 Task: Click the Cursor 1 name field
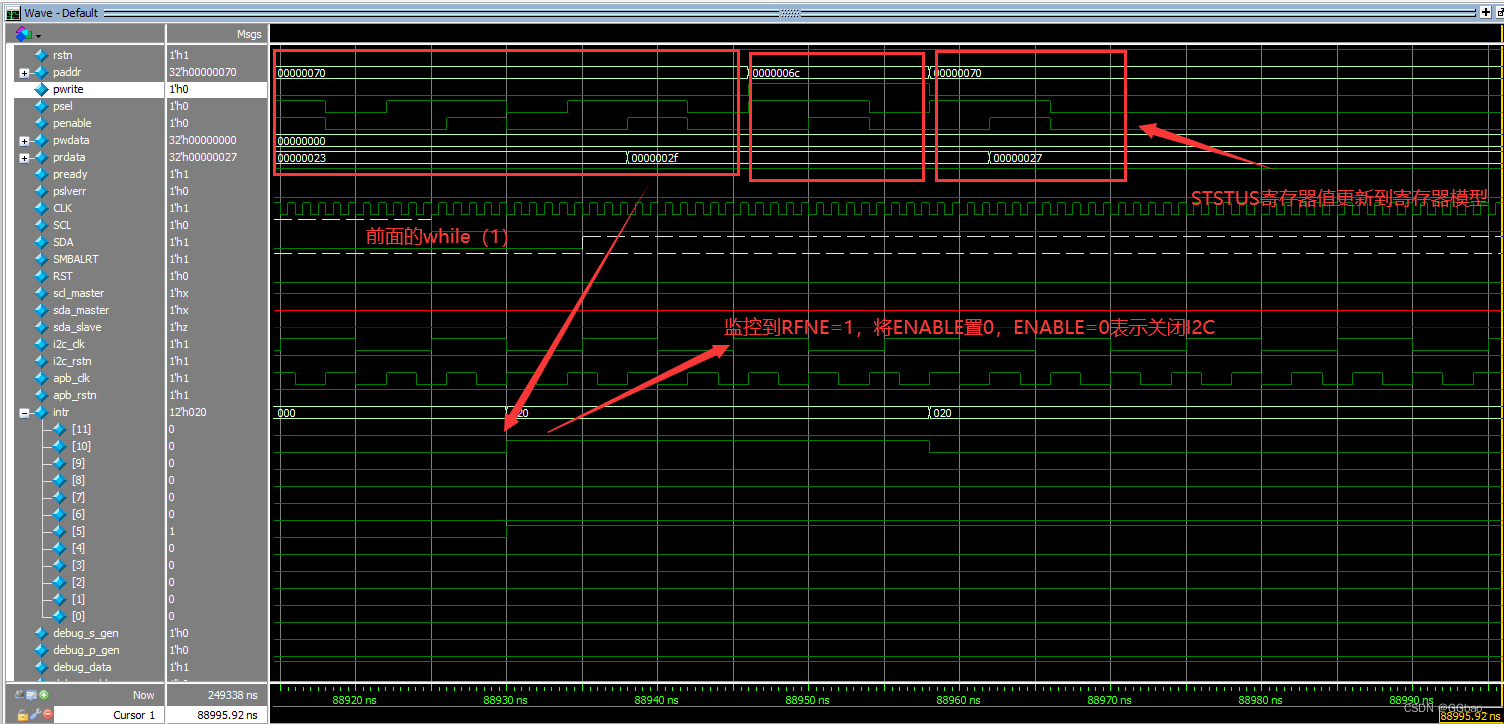pos(108,715)
